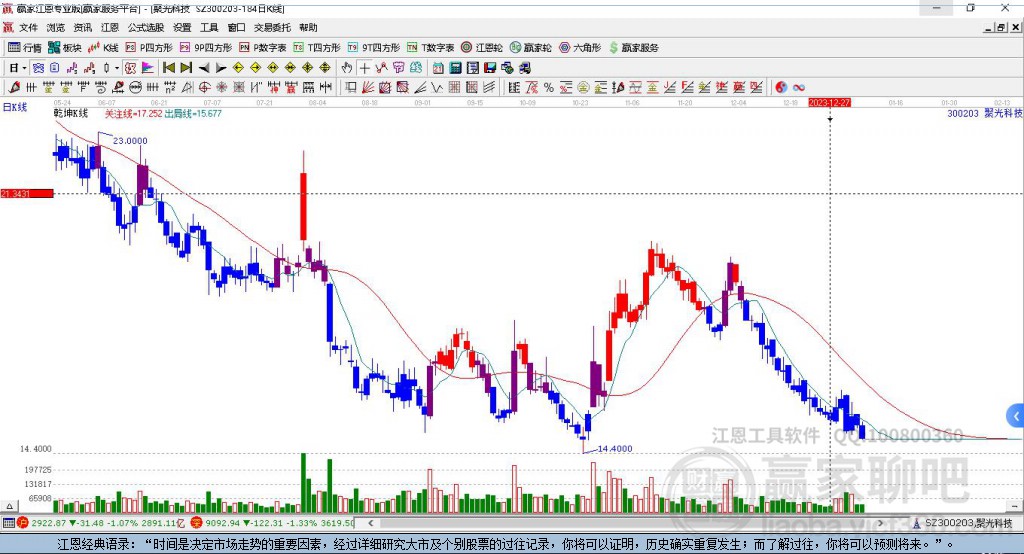The width and height of the screenshot is (1024, 554).
Task: Switch to the K线 chart view
Action: [x=103, y=48]
